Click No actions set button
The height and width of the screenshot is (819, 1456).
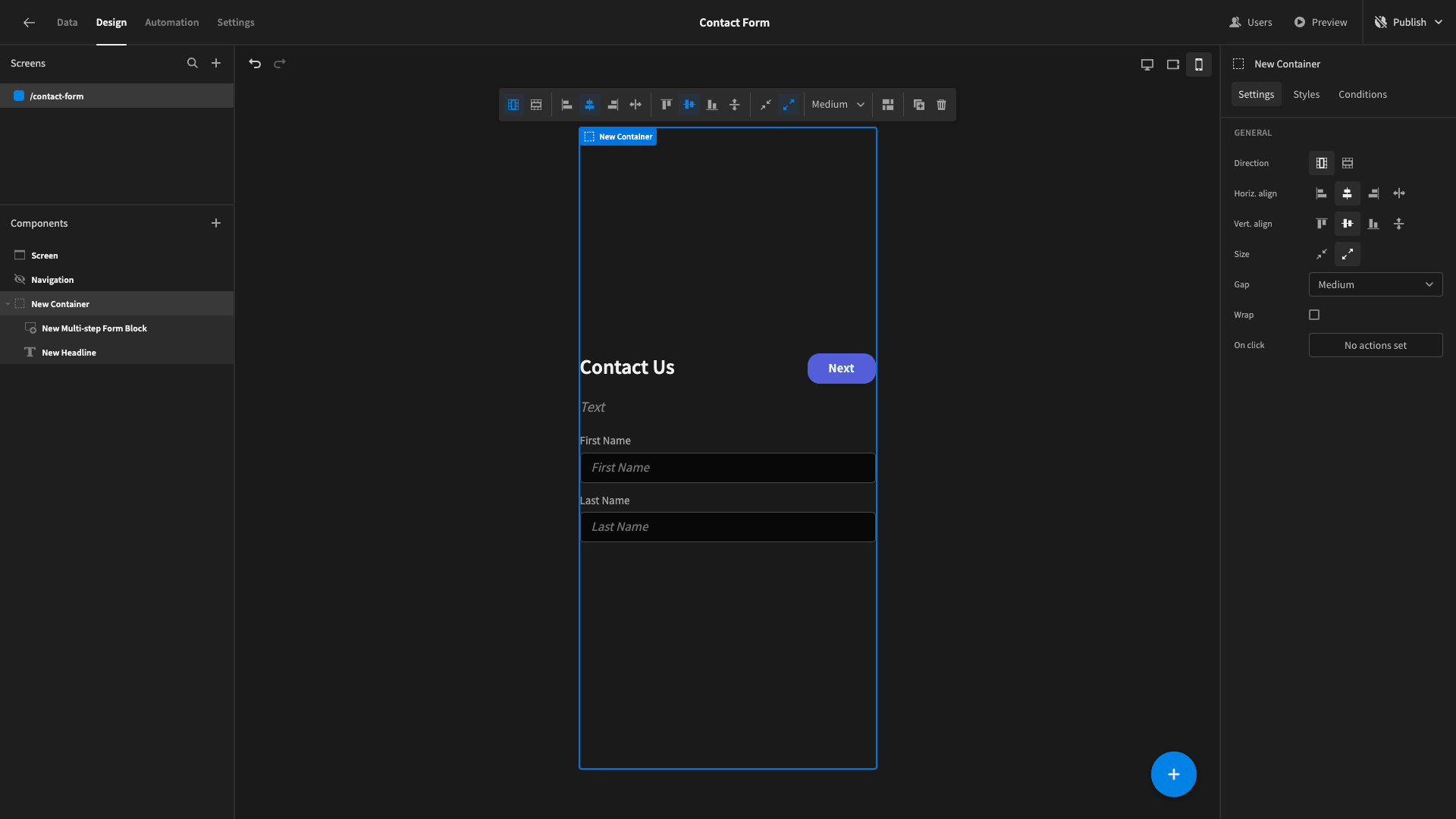pyautogui.click(x=1376, y=345)
